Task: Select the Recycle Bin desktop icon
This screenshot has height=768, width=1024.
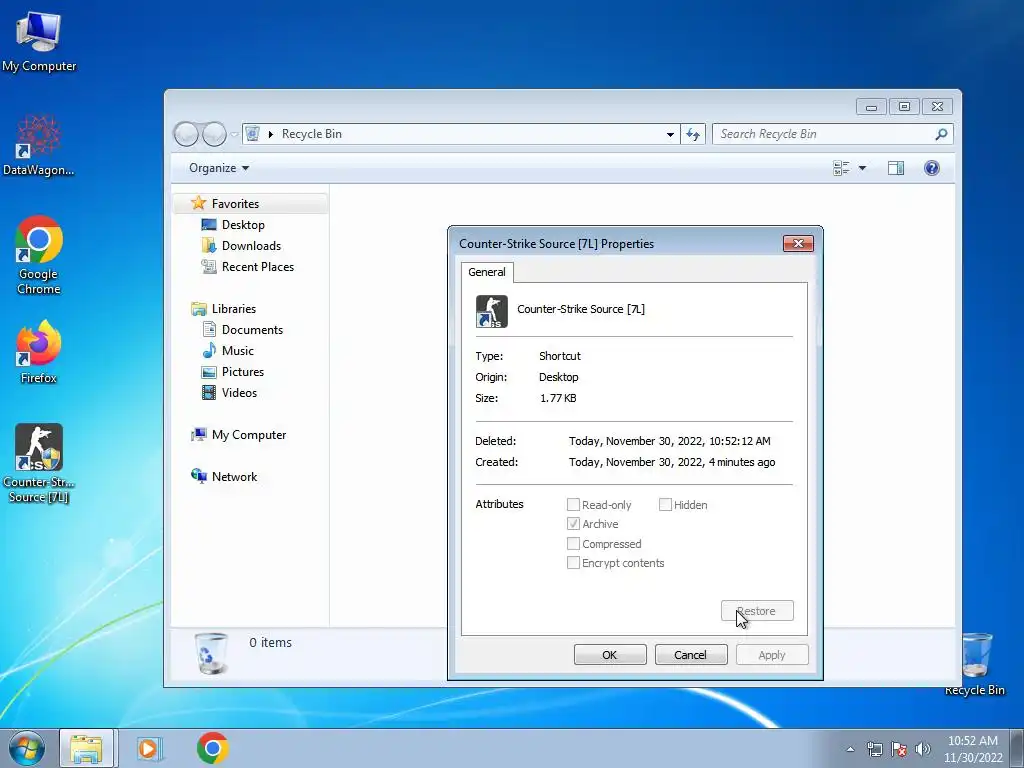Action: pos(974,664)
